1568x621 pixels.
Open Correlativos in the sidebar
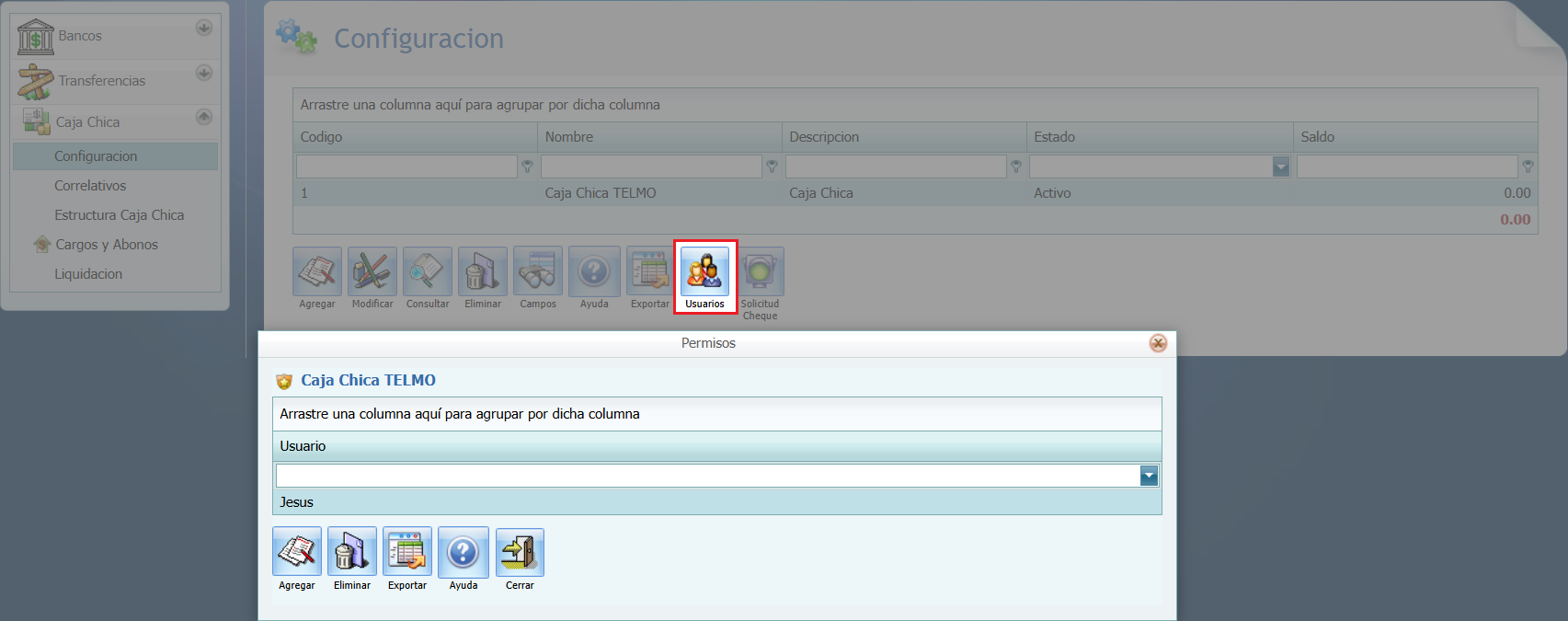90,186
